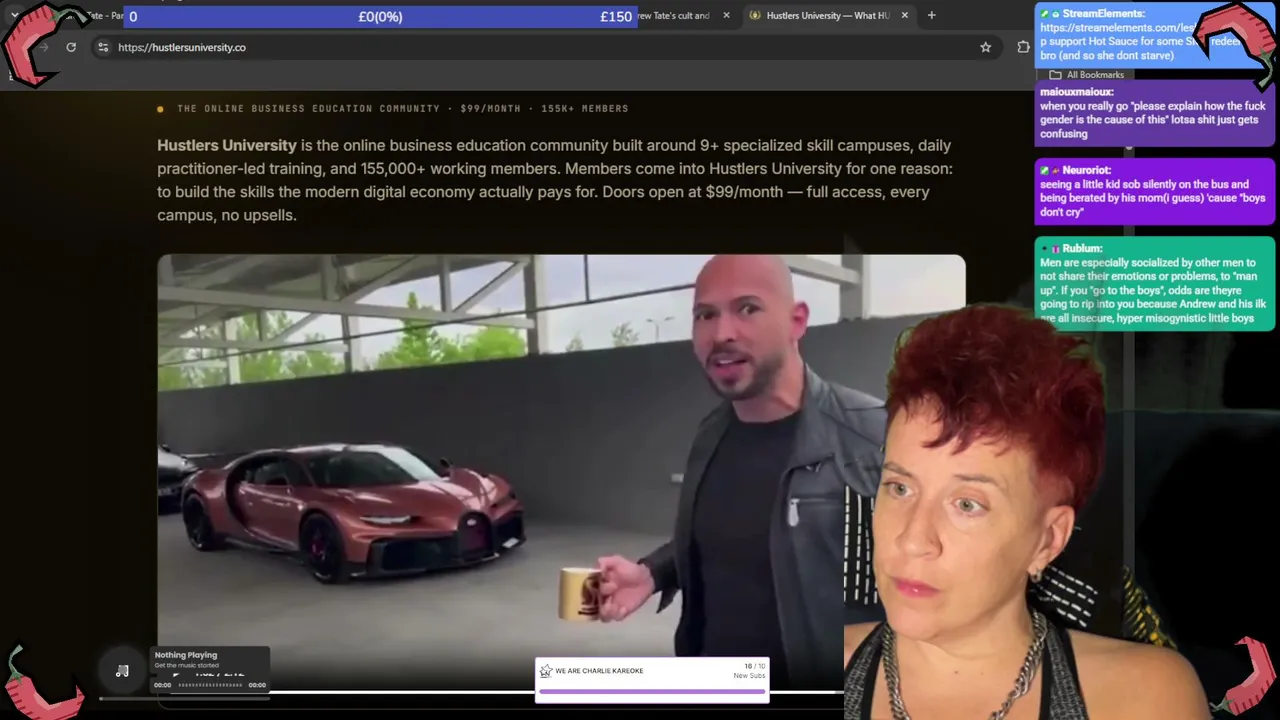The image size is (1280, 720).
Task: Click the star icon beside WE ARE CHARLIE KAREOKE
Action: click(x=545, y=671)
